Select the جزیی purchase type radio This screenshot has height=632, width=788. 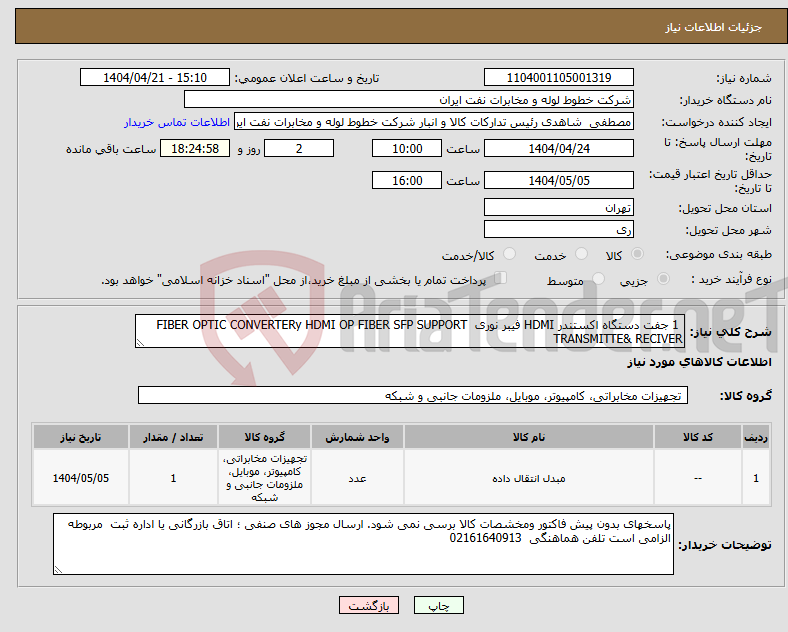[663, 279]
